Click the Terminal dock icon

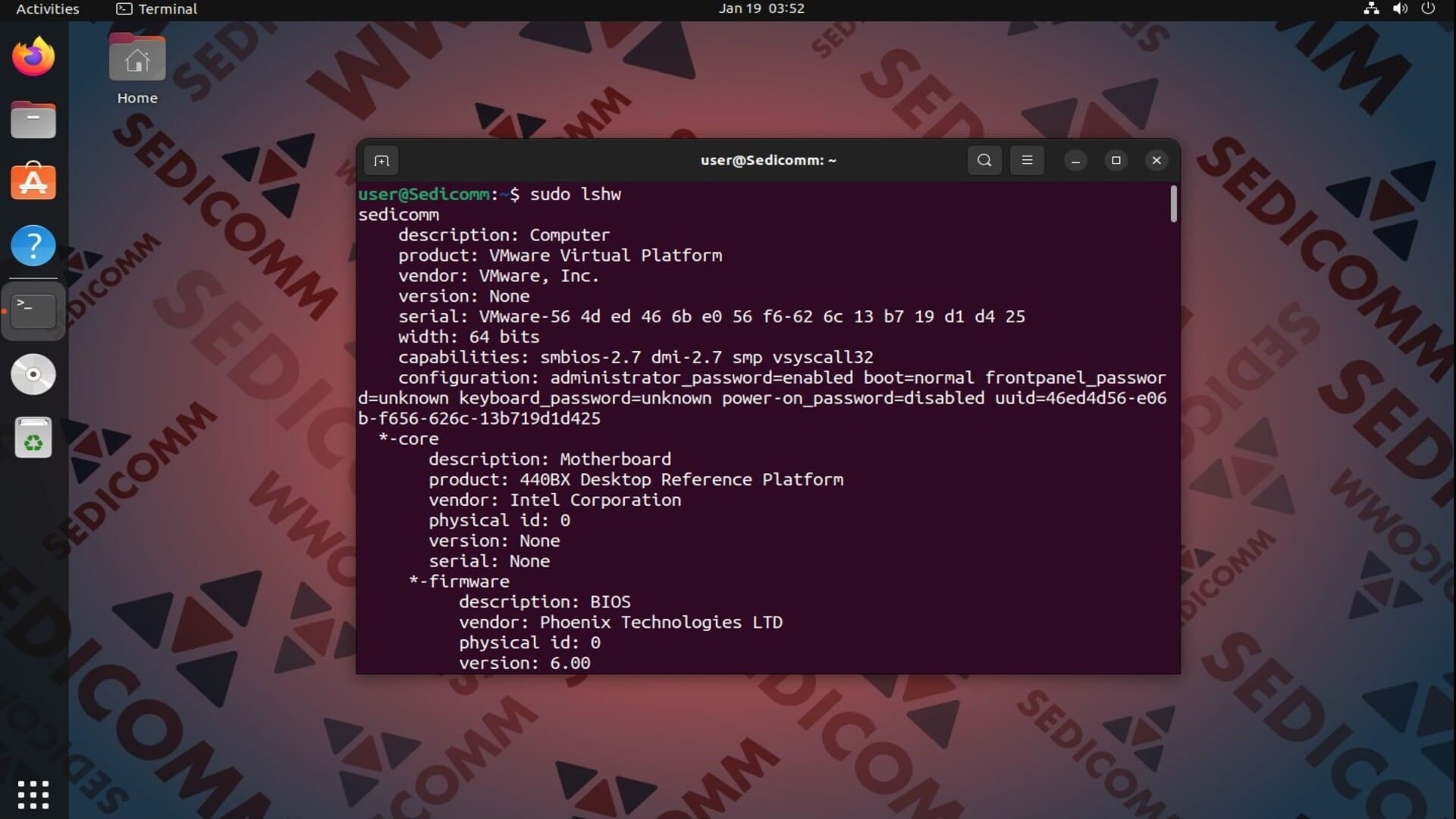33,310
